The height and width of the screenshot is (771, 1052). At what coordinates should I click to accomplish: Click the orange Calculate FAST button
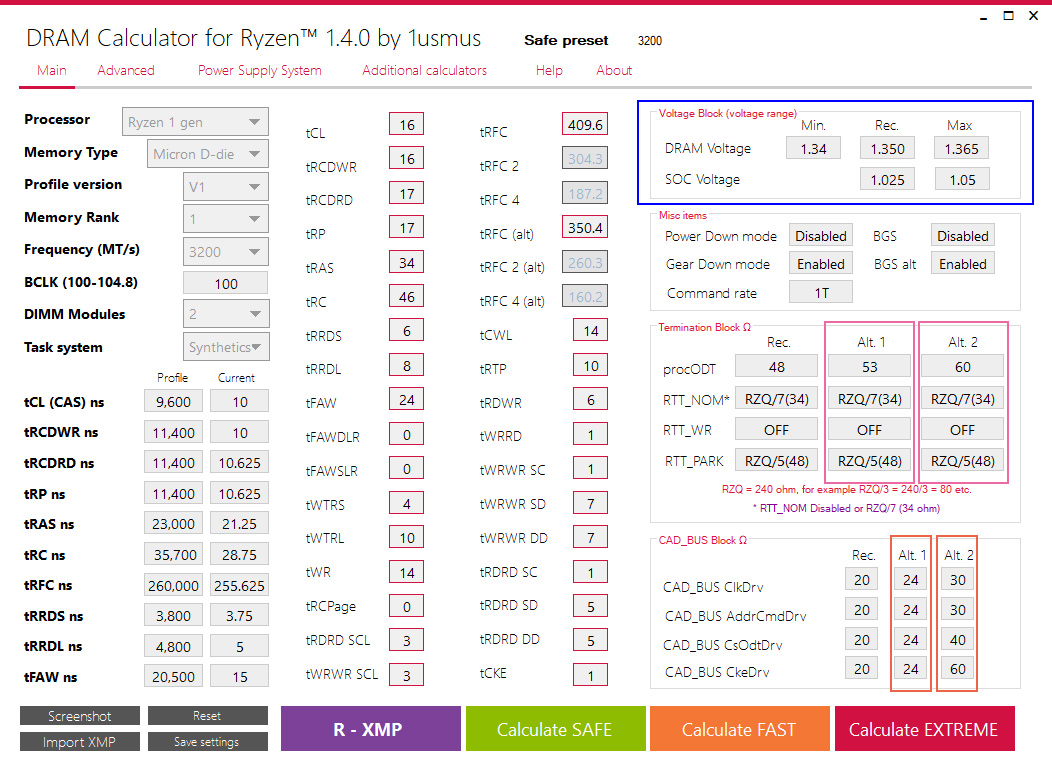point(739,729)
